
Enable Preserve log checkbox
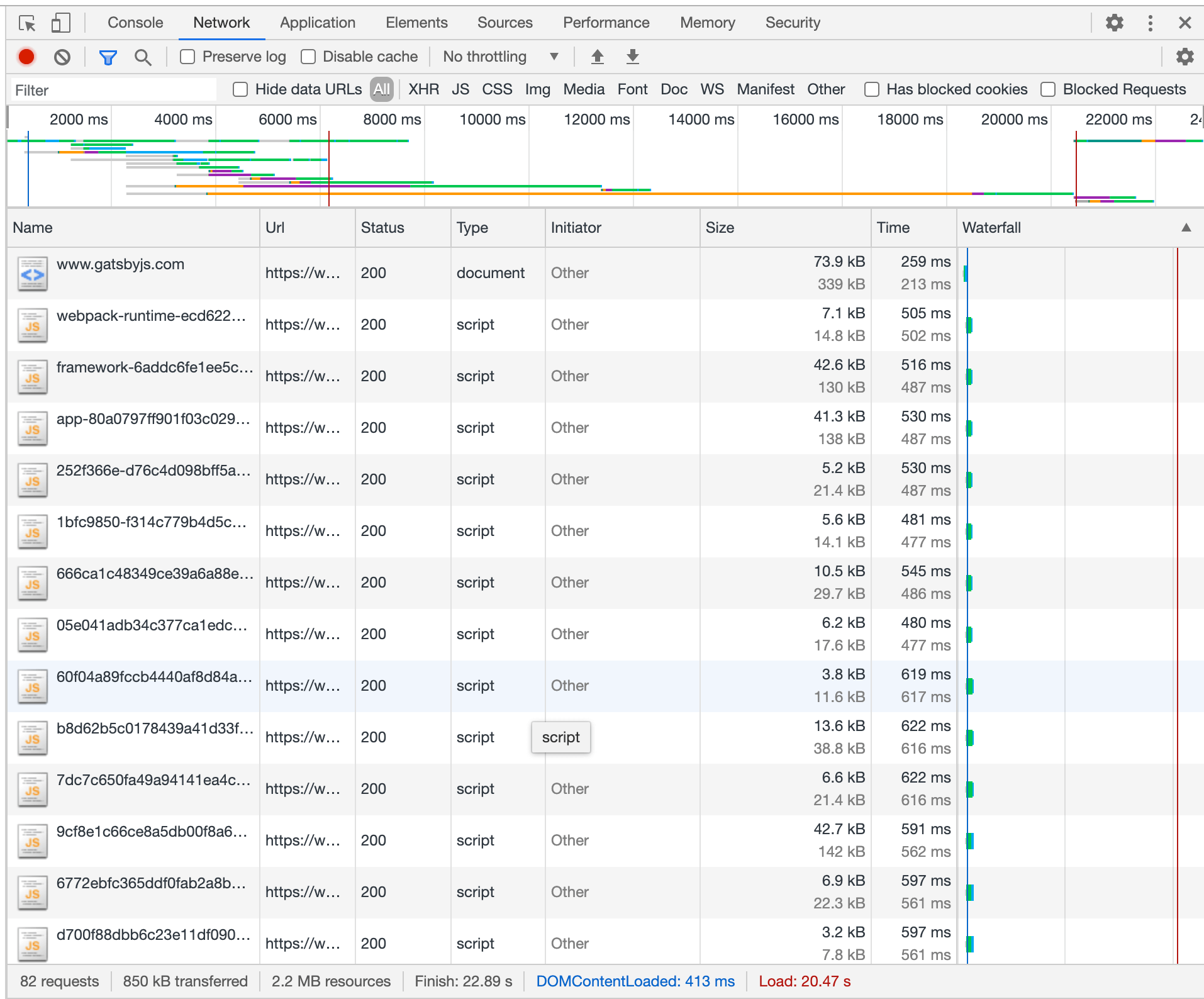click(x=187, y=57)
